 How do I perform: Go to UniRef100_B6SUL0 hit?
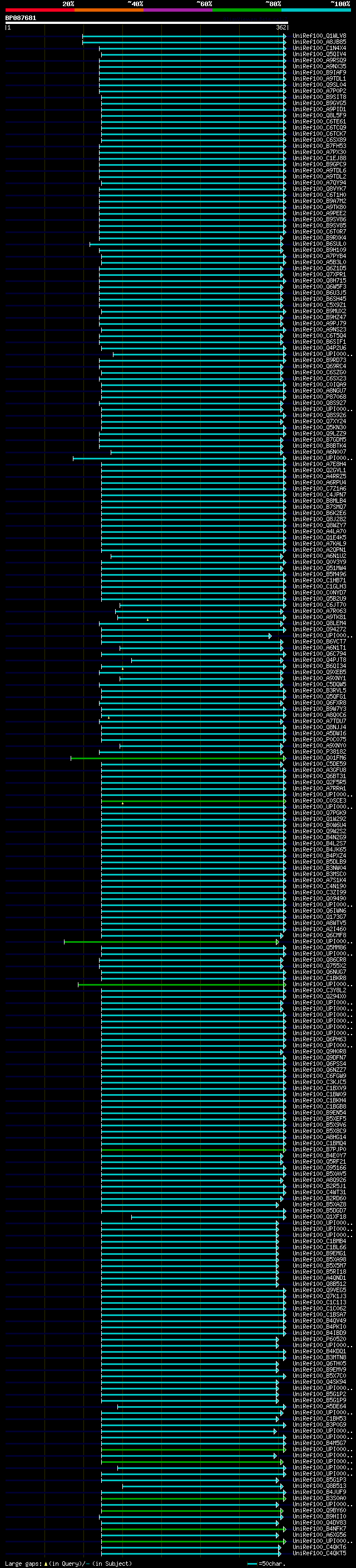click(x=319, y=244)
